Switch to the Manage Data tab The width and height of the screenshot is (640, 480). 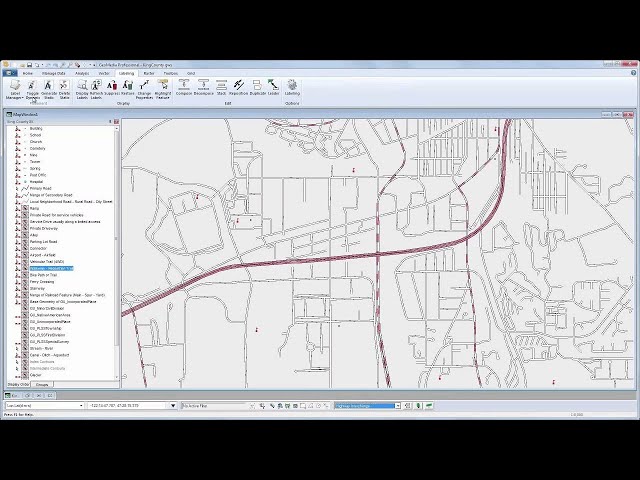coord(54,73)
